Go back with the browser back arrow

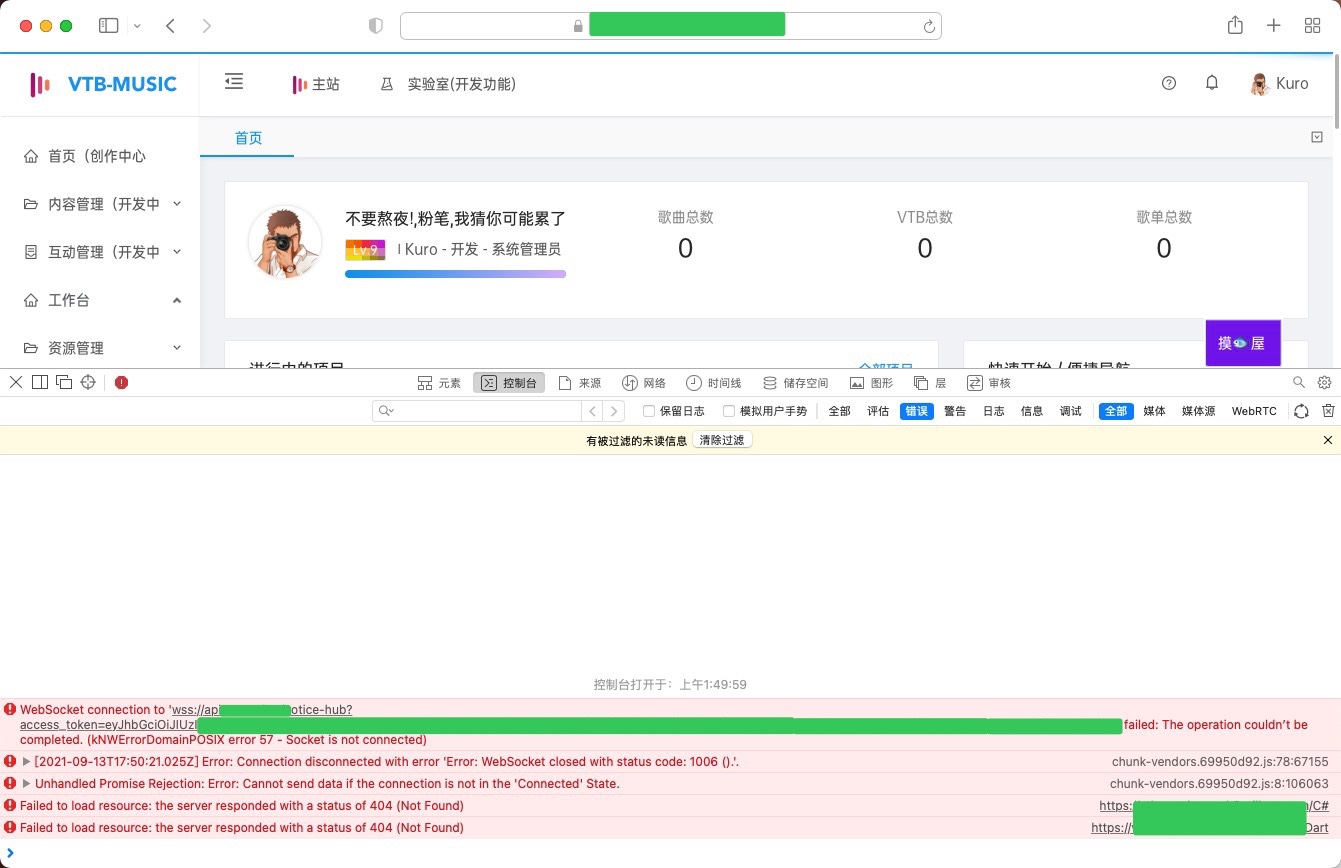click(x=171, y=26)
